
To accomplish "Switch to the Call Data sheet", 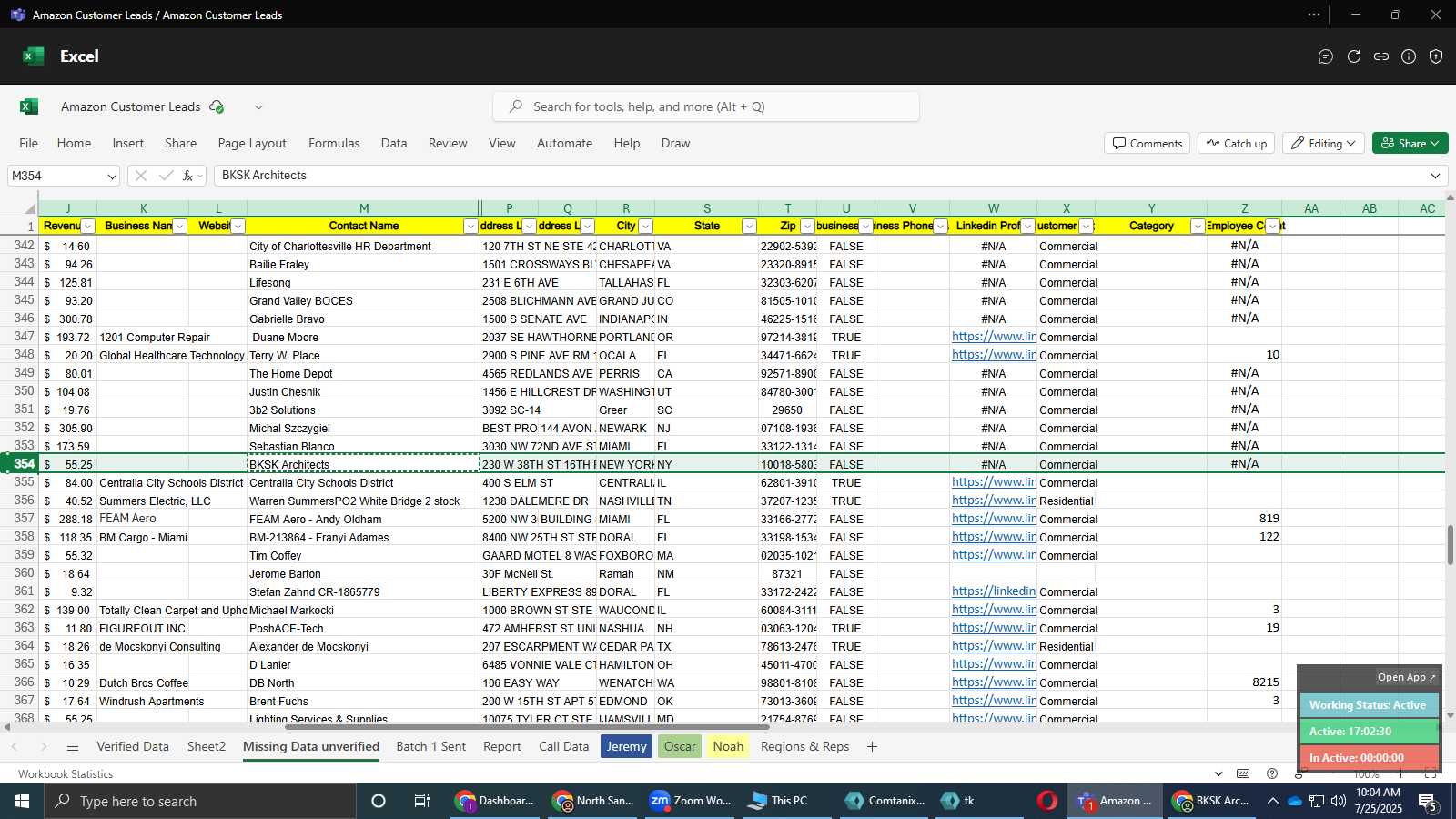I will (x=563, y=746).
